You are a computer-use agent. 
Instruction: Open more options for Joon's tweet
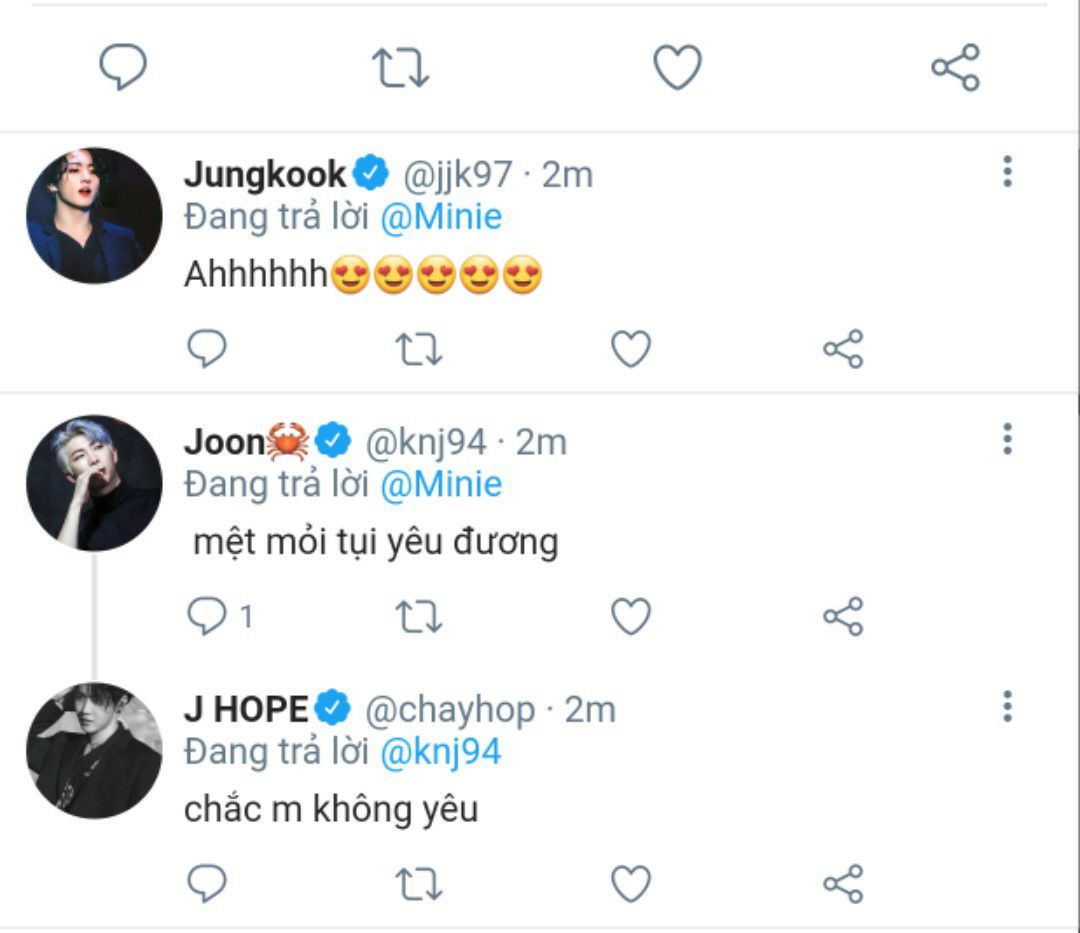1007,439
